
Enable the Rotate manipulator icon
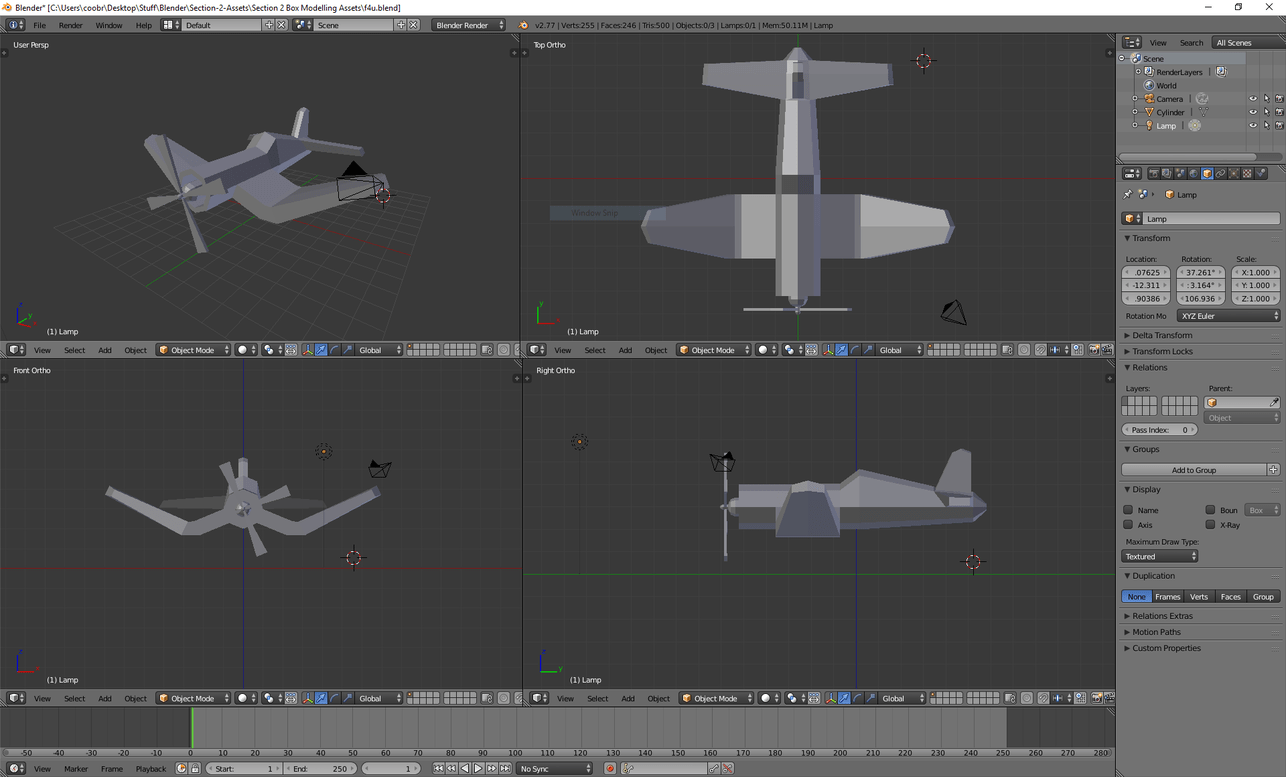click(334, 349)
